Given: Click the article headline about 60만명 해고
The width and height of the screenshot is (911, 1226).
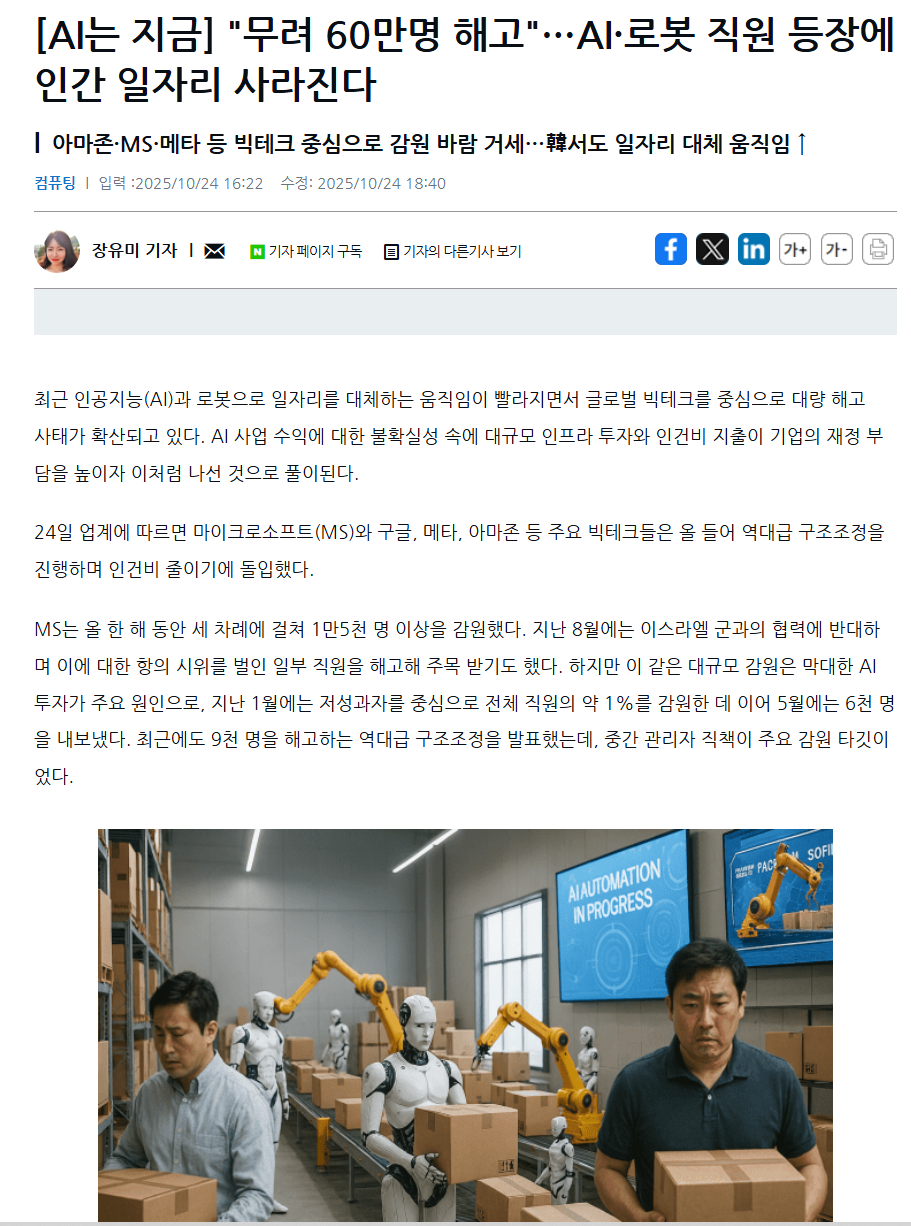Looking at the screenshot, I should (464, 62).
